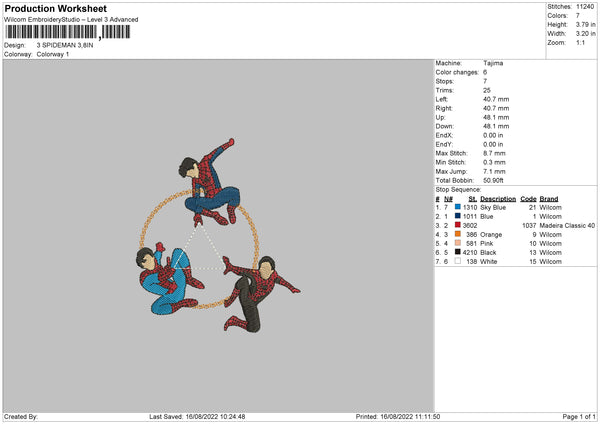Click the Sky Blue thread color swatch
The width and height of the screenshot is (600, 424).
point(458,207)
